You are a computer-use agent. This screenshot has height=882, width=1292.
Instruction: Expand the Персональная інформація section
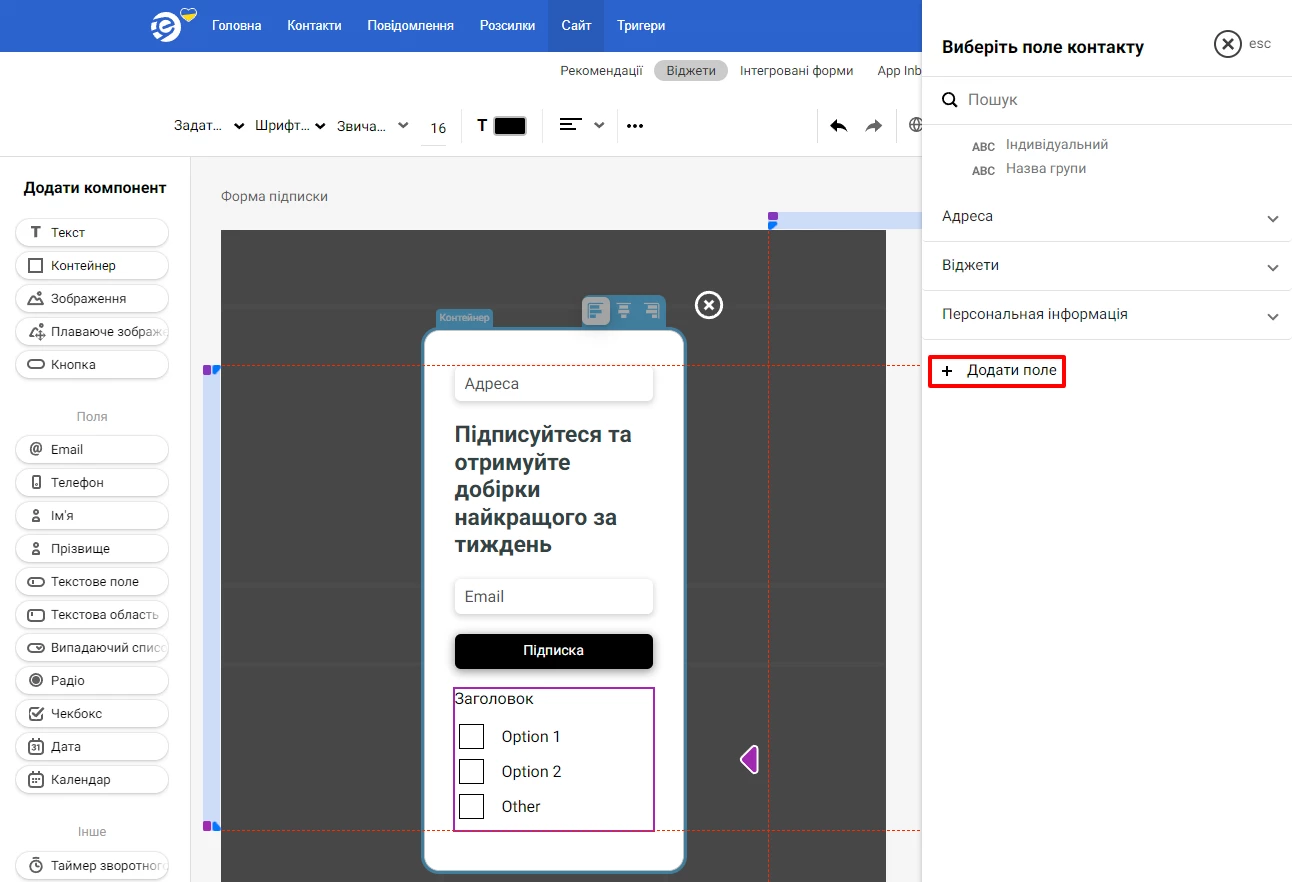click(1107, 314)
